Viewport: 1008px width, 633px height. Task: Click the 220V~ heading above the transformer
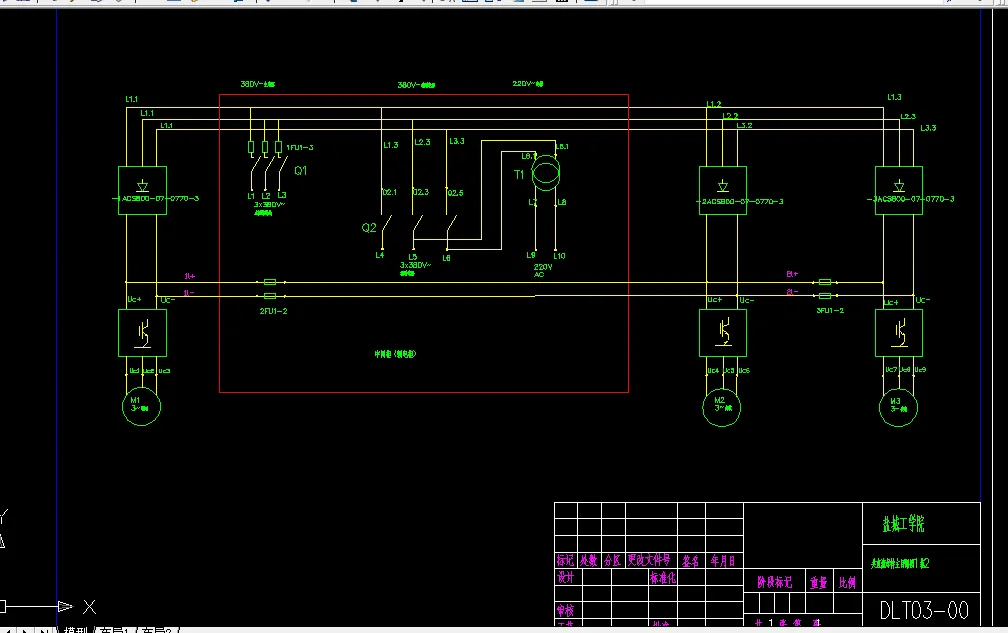point(528,84)
